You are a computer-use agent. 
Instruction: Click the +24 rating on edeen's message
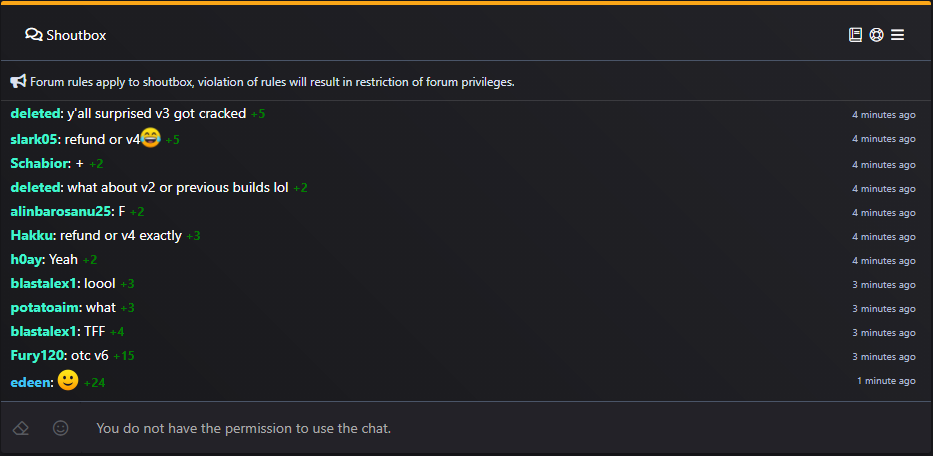(x=95, y=383)
